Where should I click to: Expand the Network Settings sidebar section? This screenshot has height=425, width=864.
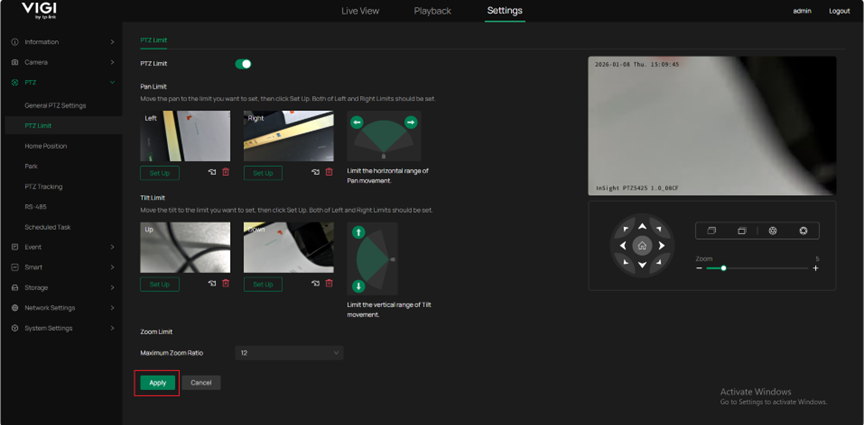coord(60,308)
